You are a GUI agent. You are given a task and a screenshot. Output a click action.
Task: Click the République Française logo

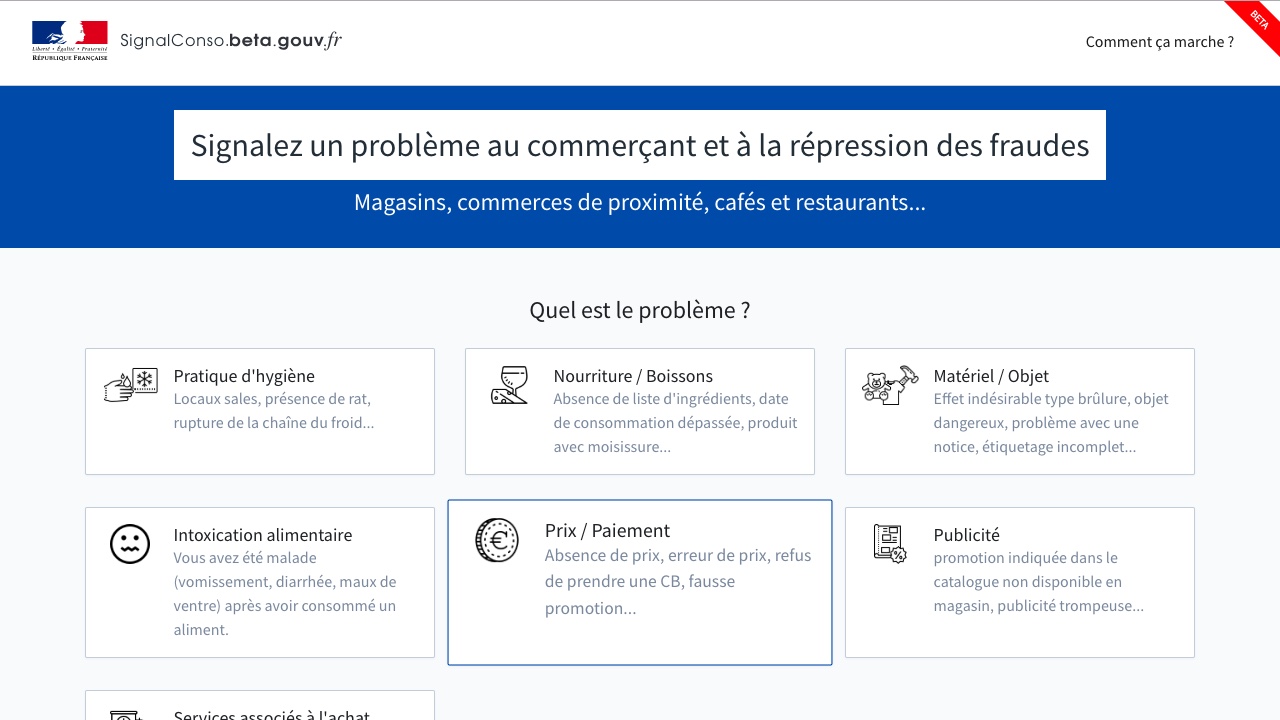point(70,42)
